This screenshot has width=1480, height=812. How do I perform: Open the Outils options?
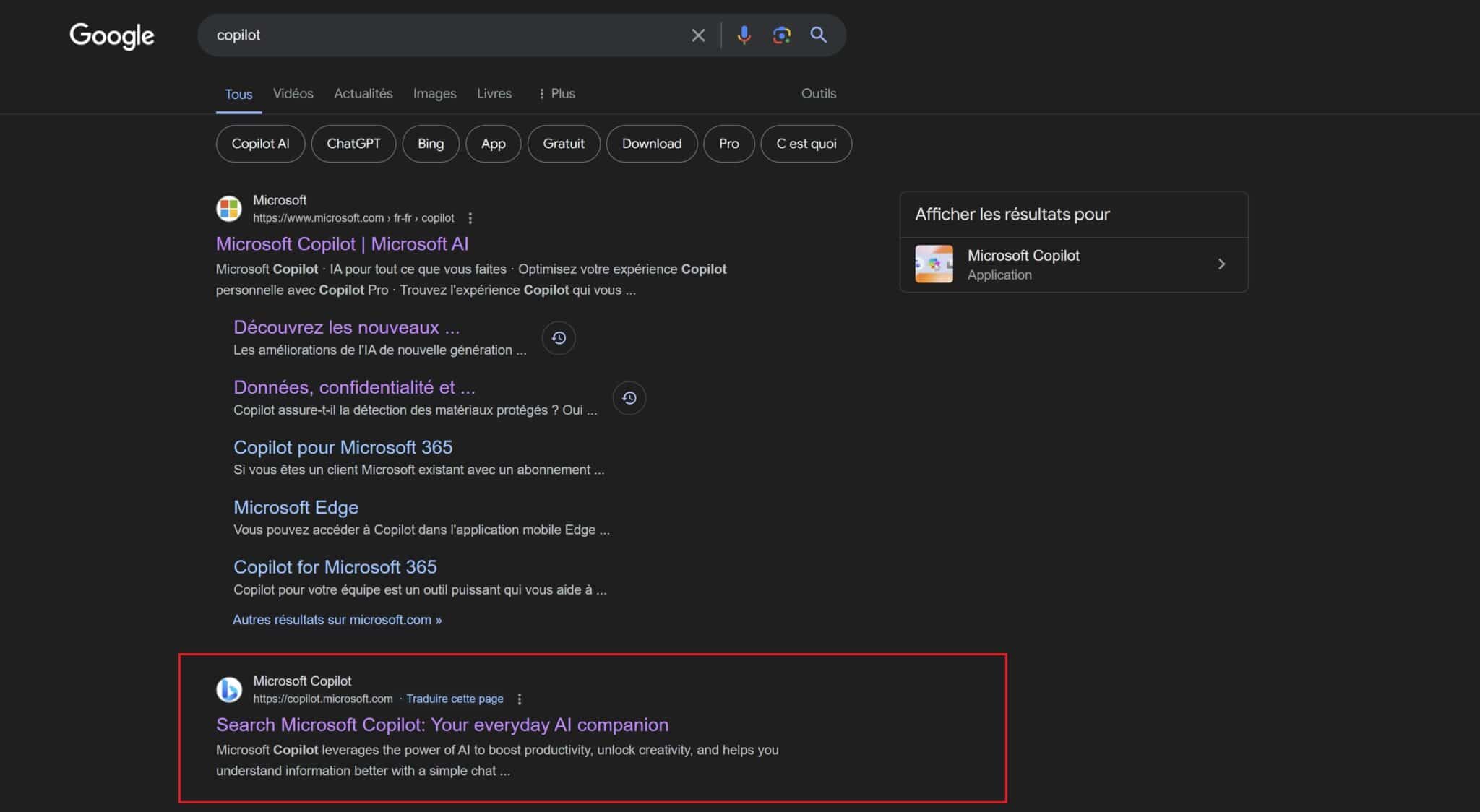click(819, 93)
